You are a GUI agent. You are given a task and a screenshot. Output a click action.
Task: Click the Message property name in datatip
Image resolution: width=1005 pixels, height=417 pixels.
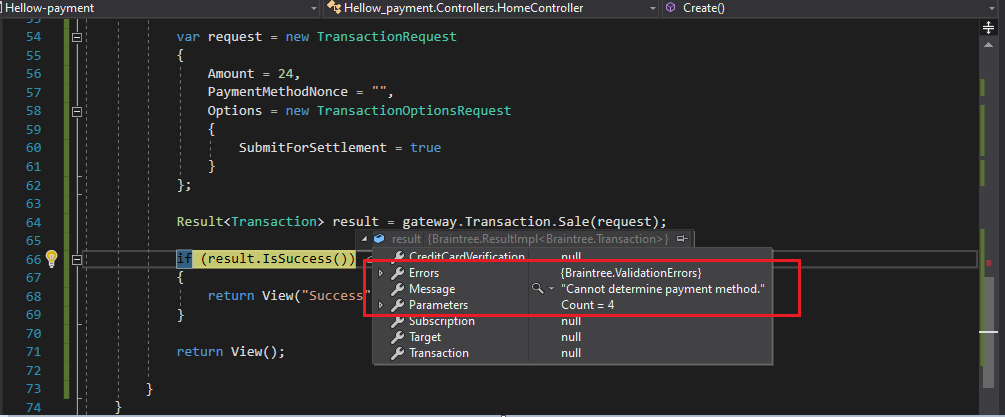tap(432, 290)
